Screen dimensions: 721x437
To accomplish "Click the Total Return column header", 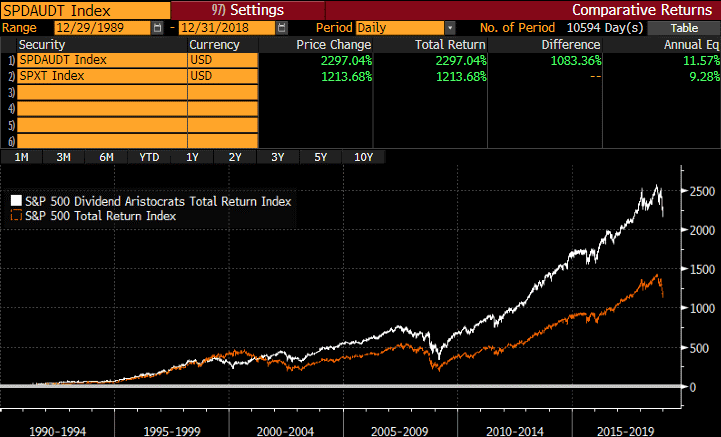I will click(x=450, y=45).
